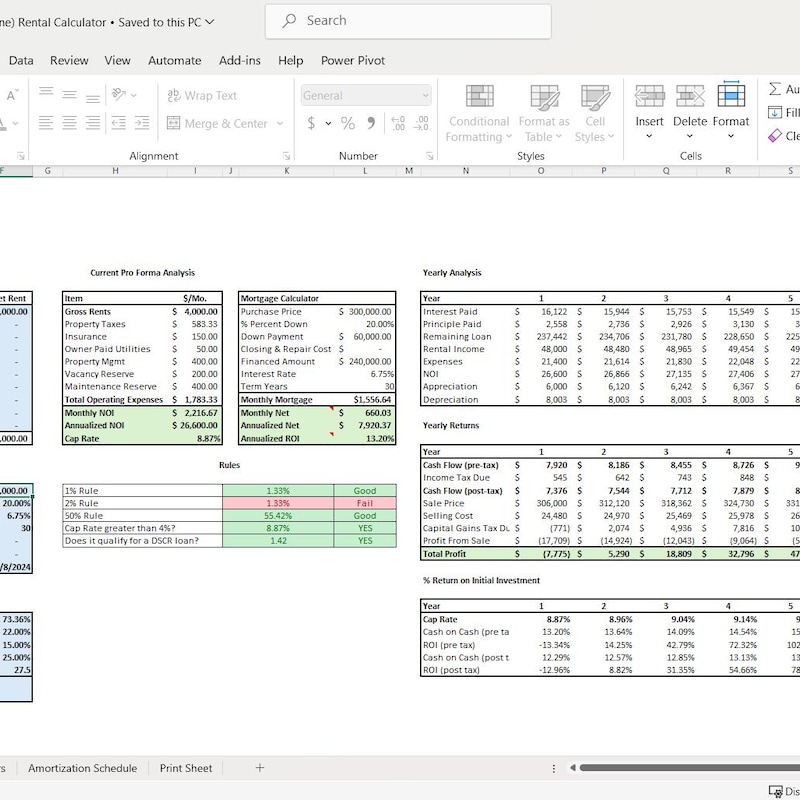Screen dimensions: 800x800
Task: Open the Amortization Schedule sheet tab
Action: tap(85, 768)
